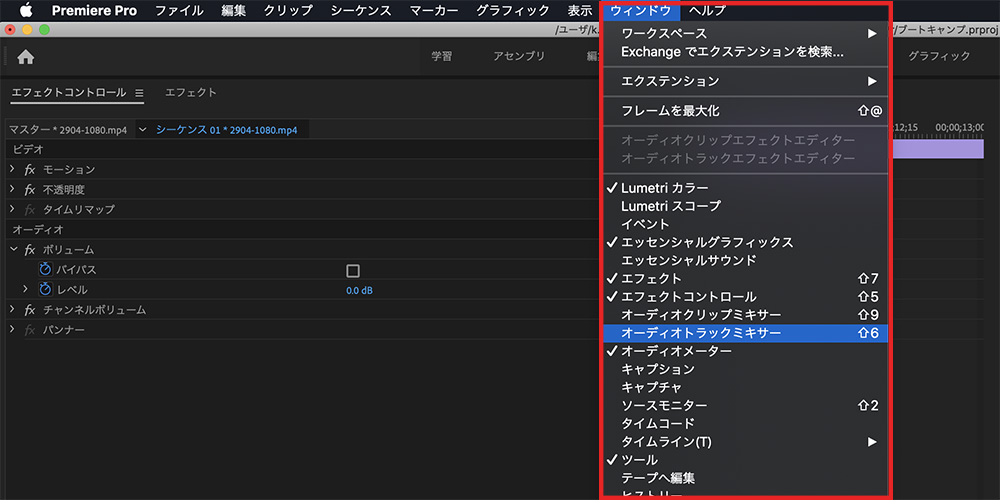Expand the チャンネルボリューム effect
The width and height of the screenshot is (1000, 500).
(x=12, y=309)
